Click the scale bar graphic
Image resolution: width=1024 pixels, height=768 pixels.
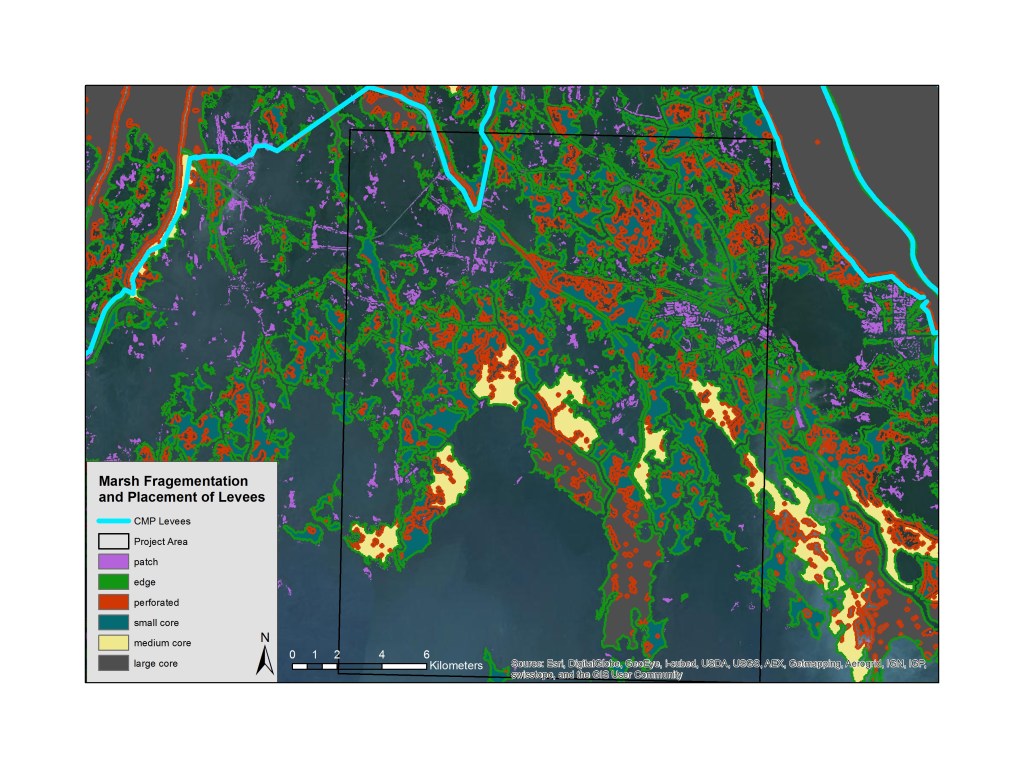[358, 665]
